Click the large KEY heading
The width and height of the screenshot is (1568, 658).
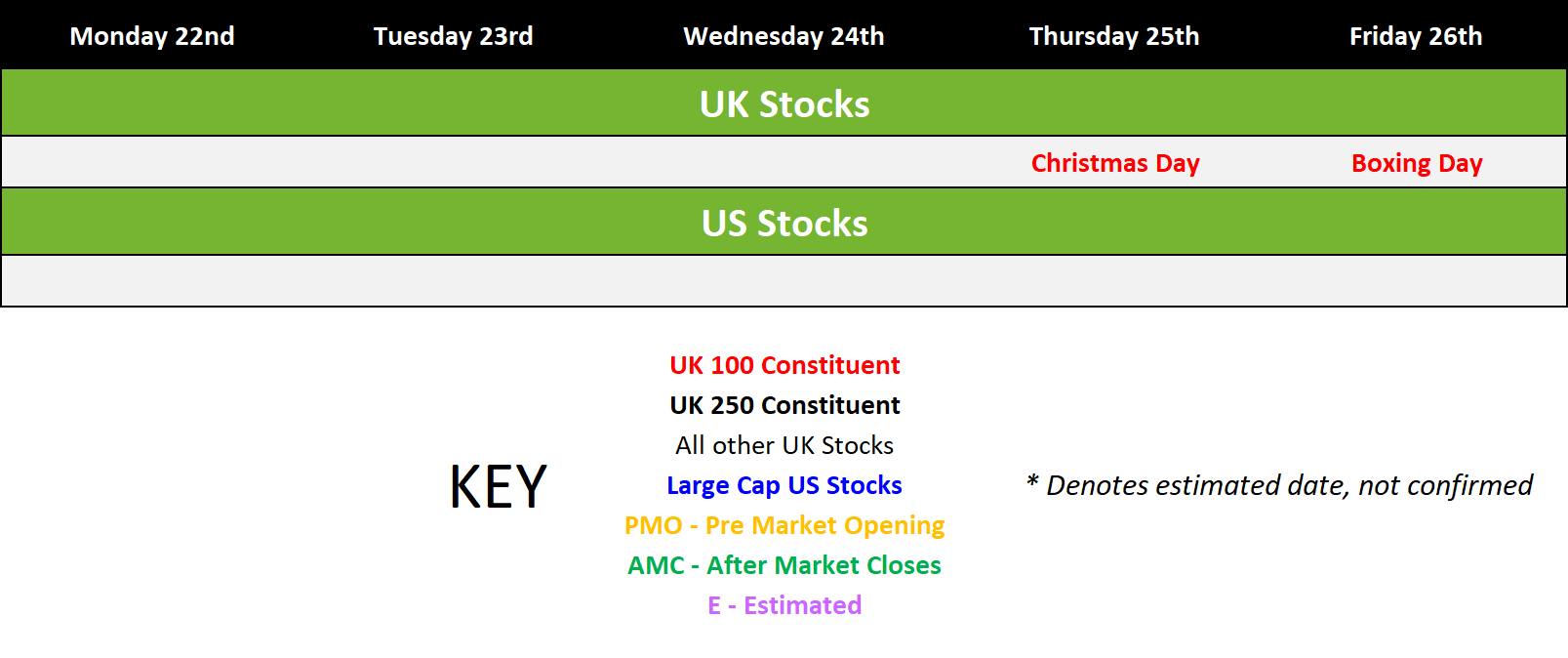point(499,486)
